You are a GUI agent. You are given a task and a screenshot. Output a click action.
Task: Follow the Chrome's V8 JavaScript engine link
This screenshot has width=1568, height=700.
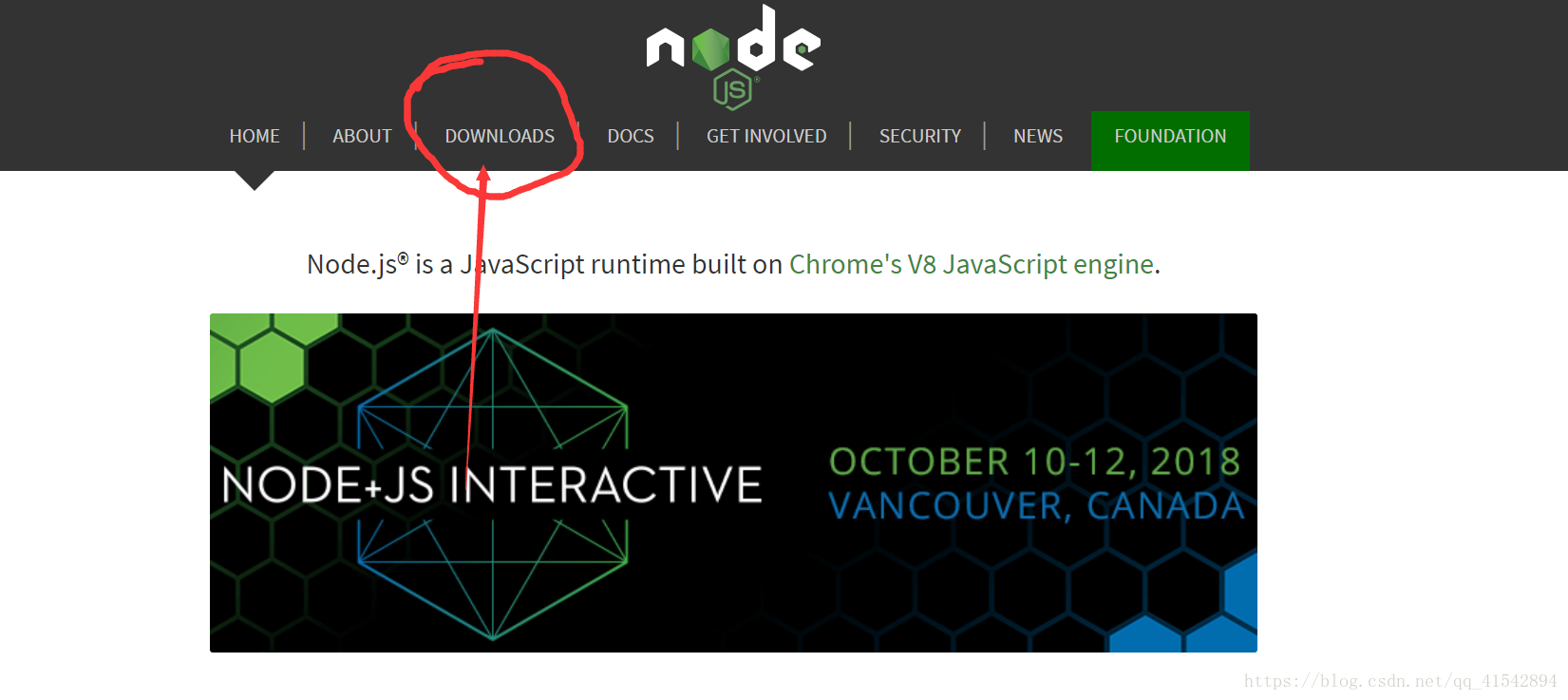pos(972,264)
